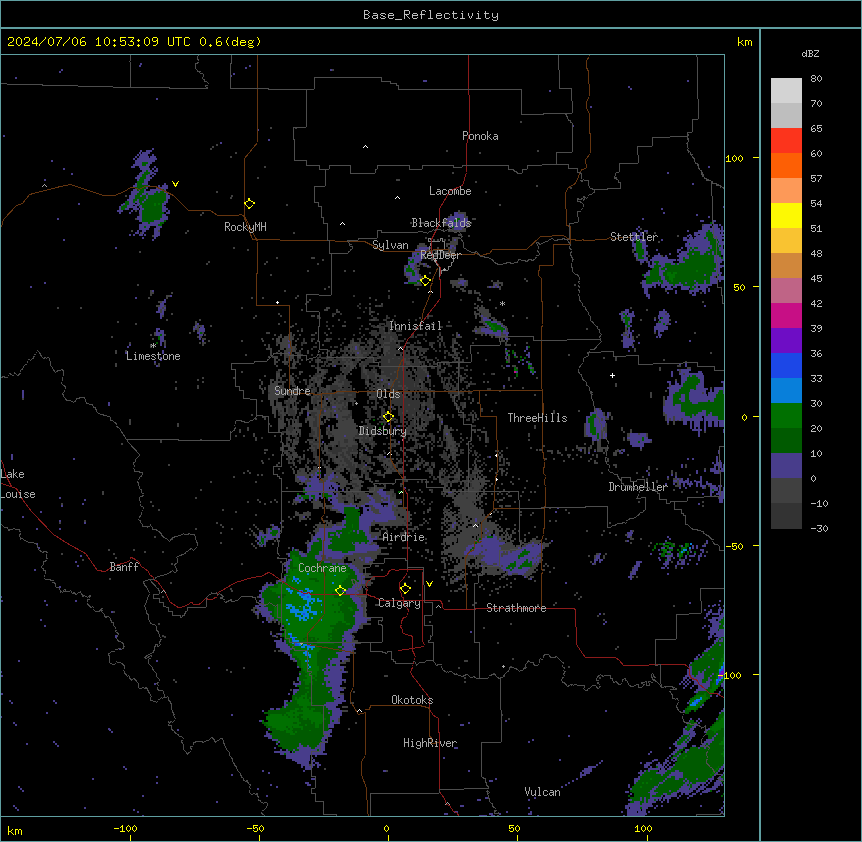This screenshot has width=862, height=842.
Task: Pick the dark green 10-20 dBZ swatch
Action: tap(786, 441)
